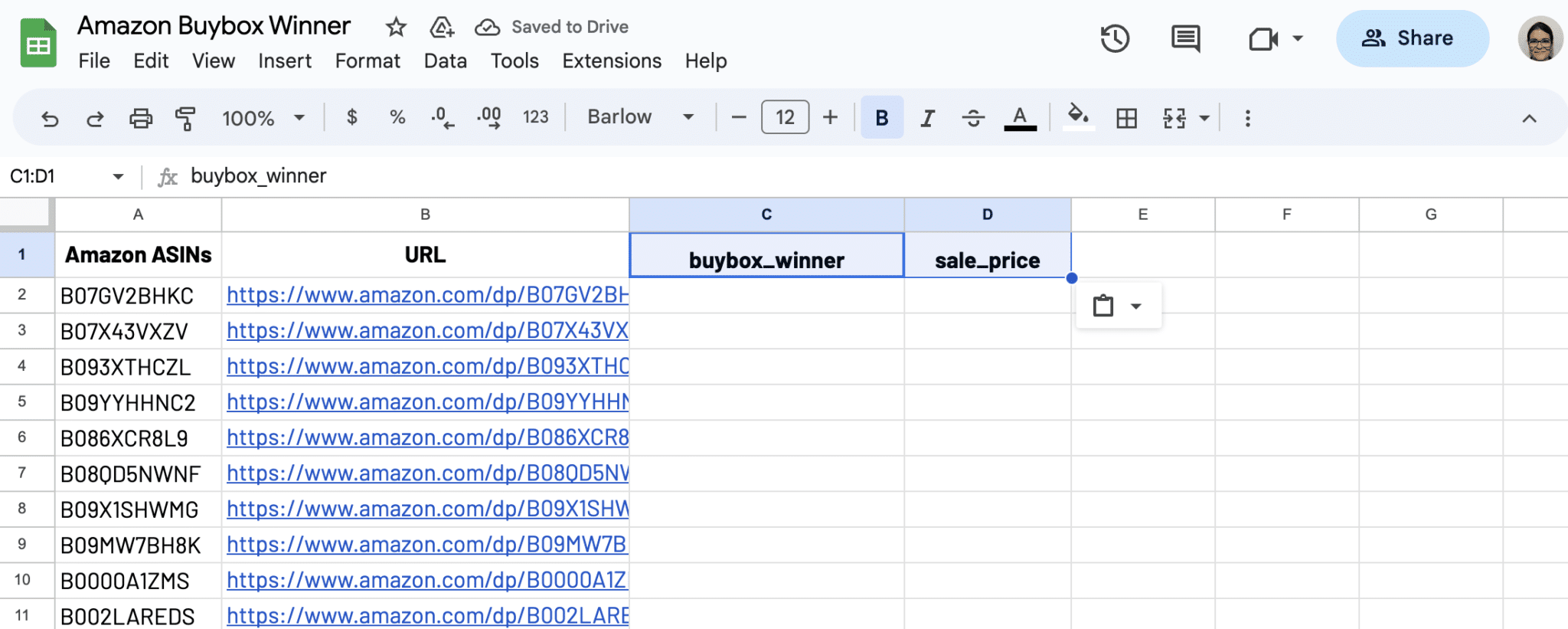Screen dimensions: 1568x629
Task: Click the add to Drive shortcut icon
Action: [442, 28]
